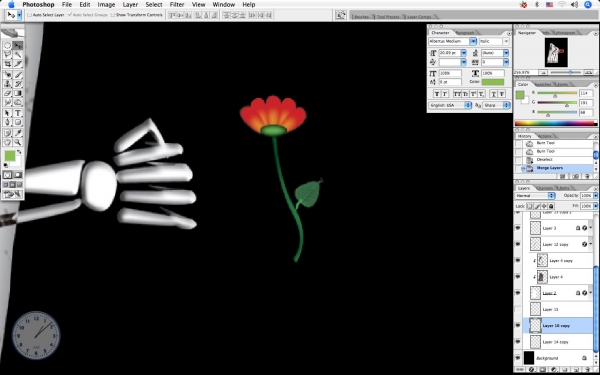Select the Move tool in the toolbox
This screenshot has height=375, width=600.
click(x=18, y=46)
